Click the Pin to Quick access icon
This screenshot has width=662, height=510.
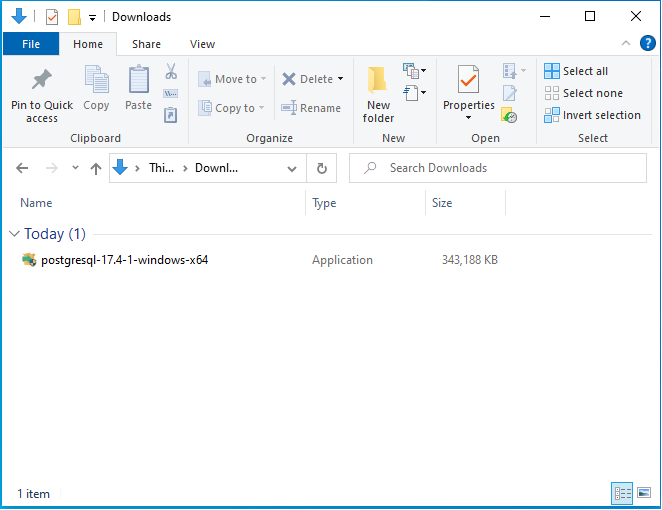pyautogui.click(x=41, y=80)
